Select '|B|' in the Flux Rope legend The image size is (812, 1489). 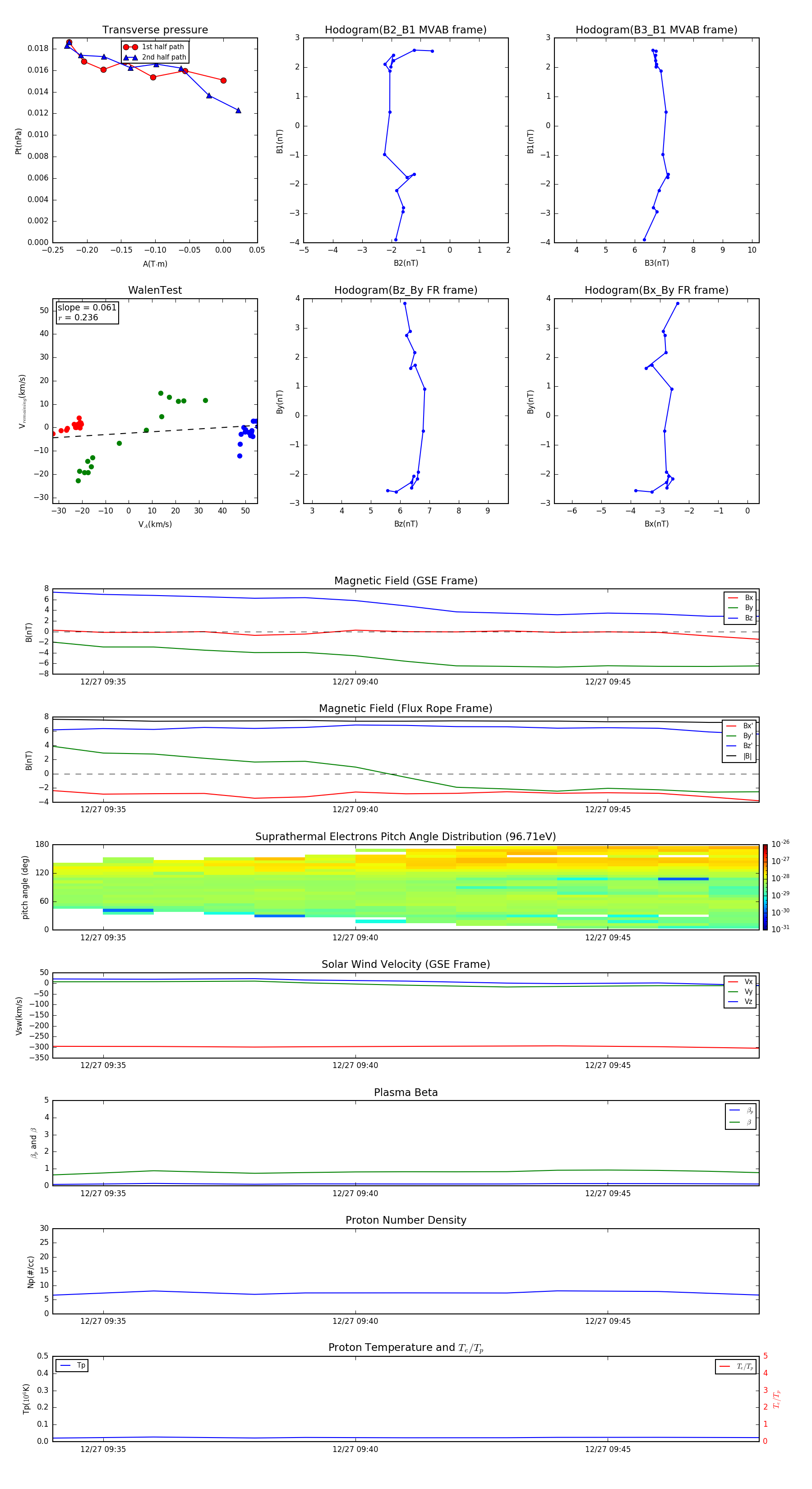coord(740,756)
